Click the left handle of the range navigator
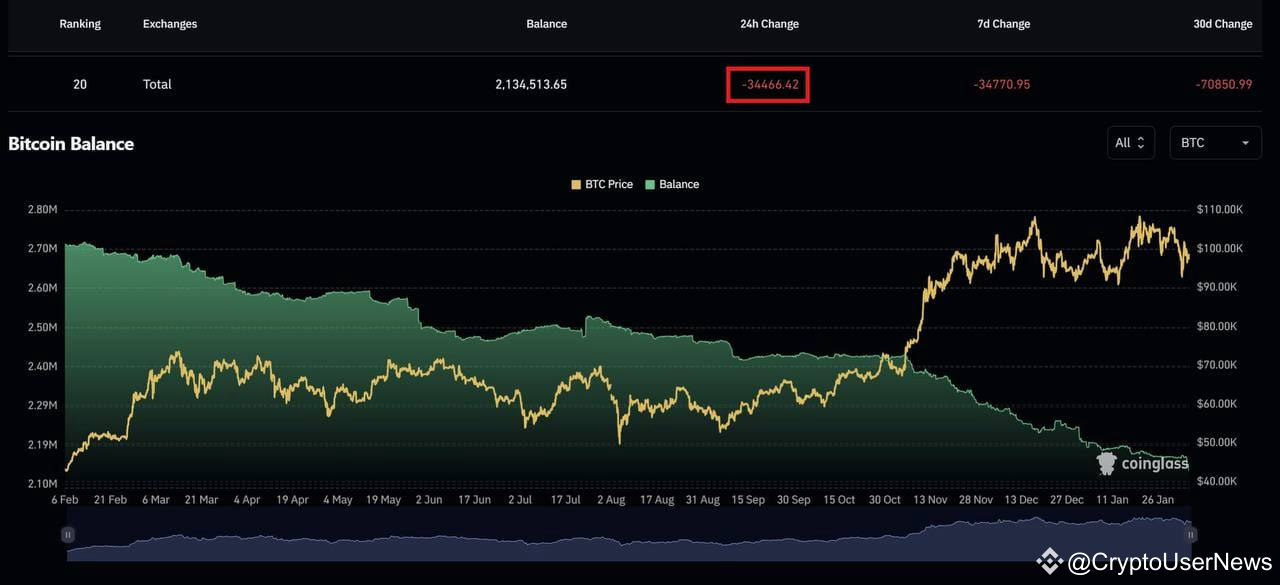This screenshot has height=585, width=1280. click(68, 534)
